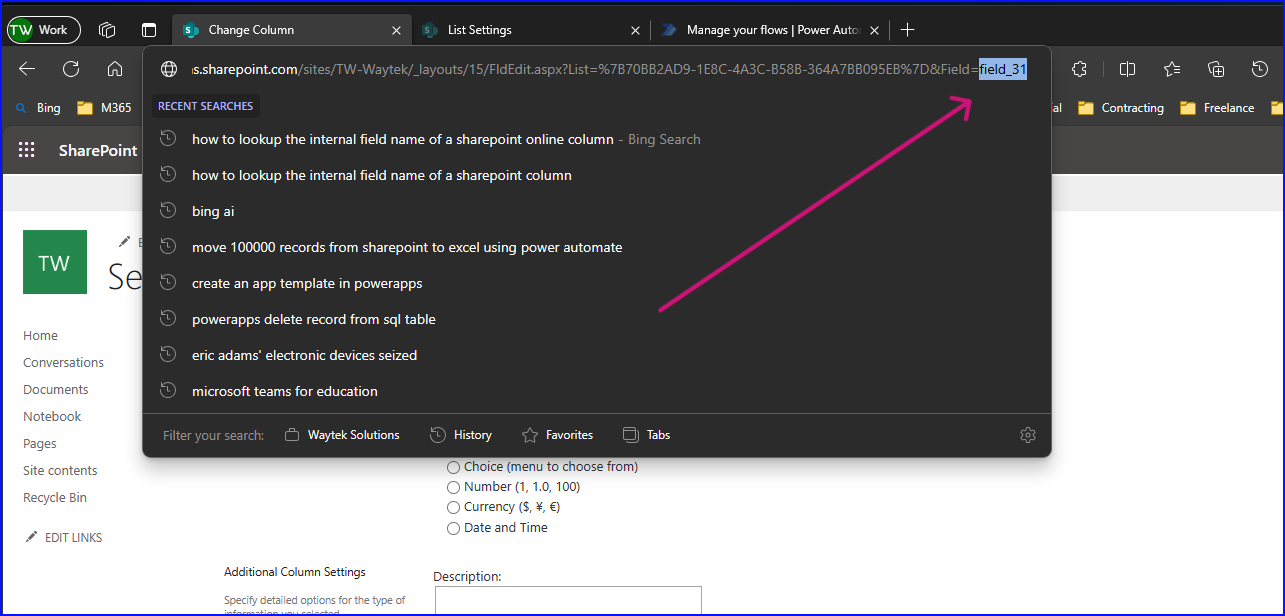Open Recycle Bin in the navigation

[55, 498]
